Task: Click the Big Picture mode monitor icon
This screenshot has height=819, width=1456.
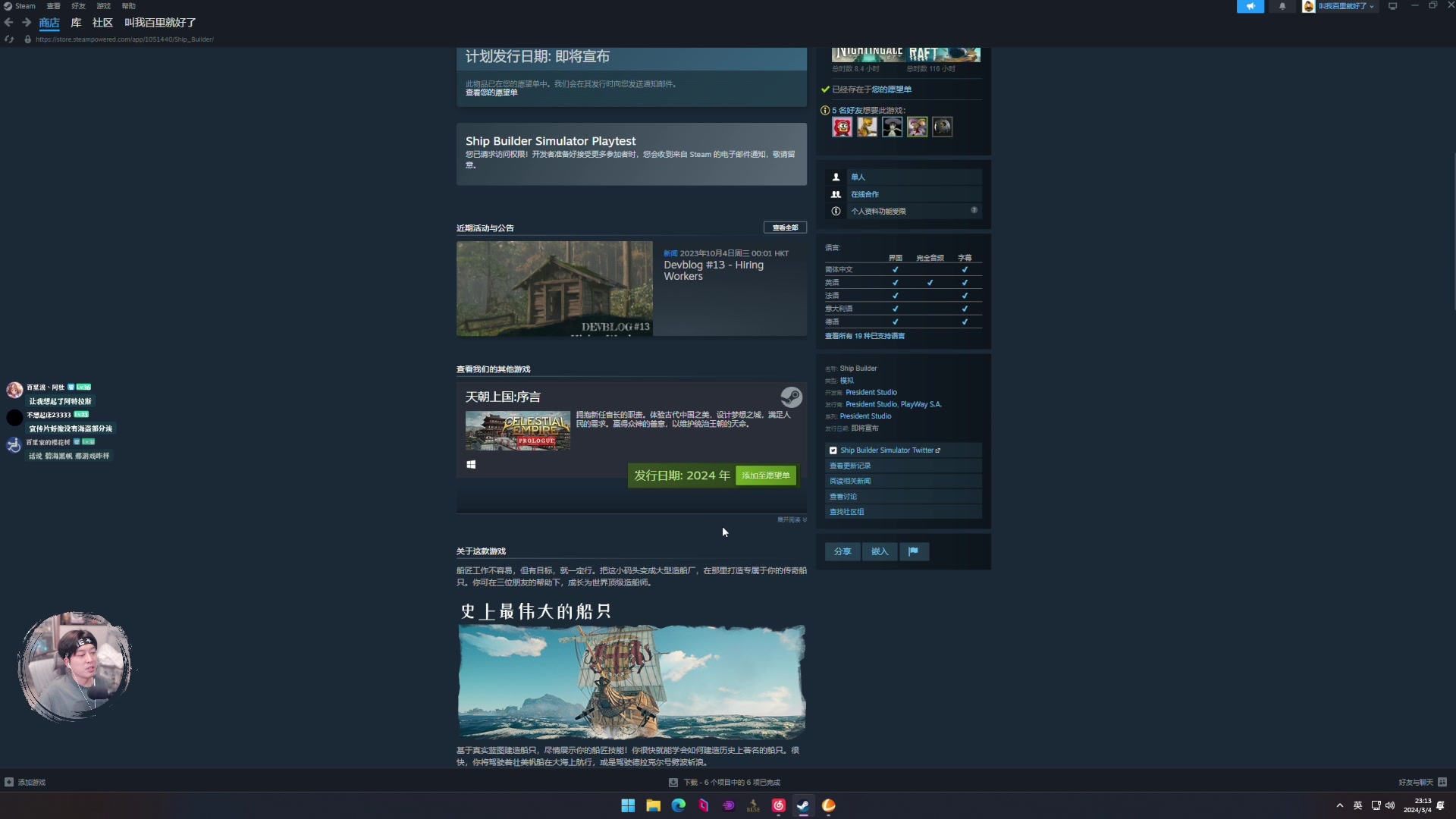Action: [1392, 6]
